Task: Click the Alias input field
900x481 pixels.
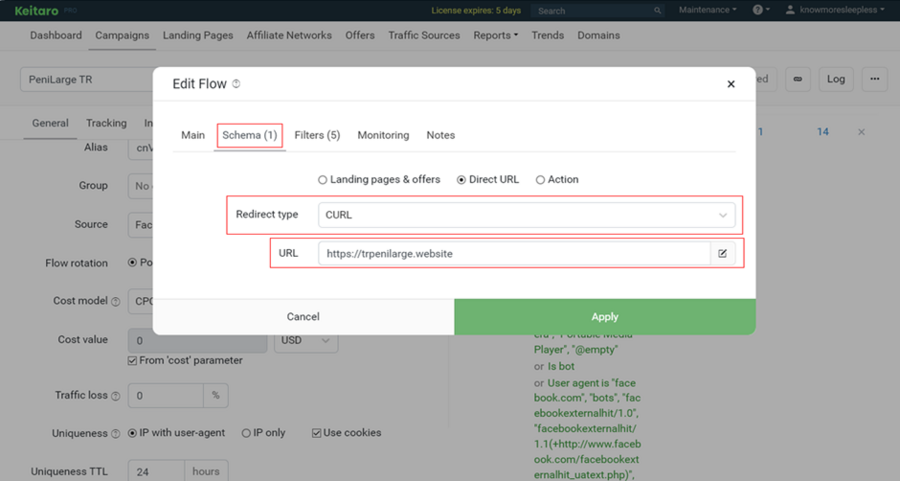Action: (141, 148)
